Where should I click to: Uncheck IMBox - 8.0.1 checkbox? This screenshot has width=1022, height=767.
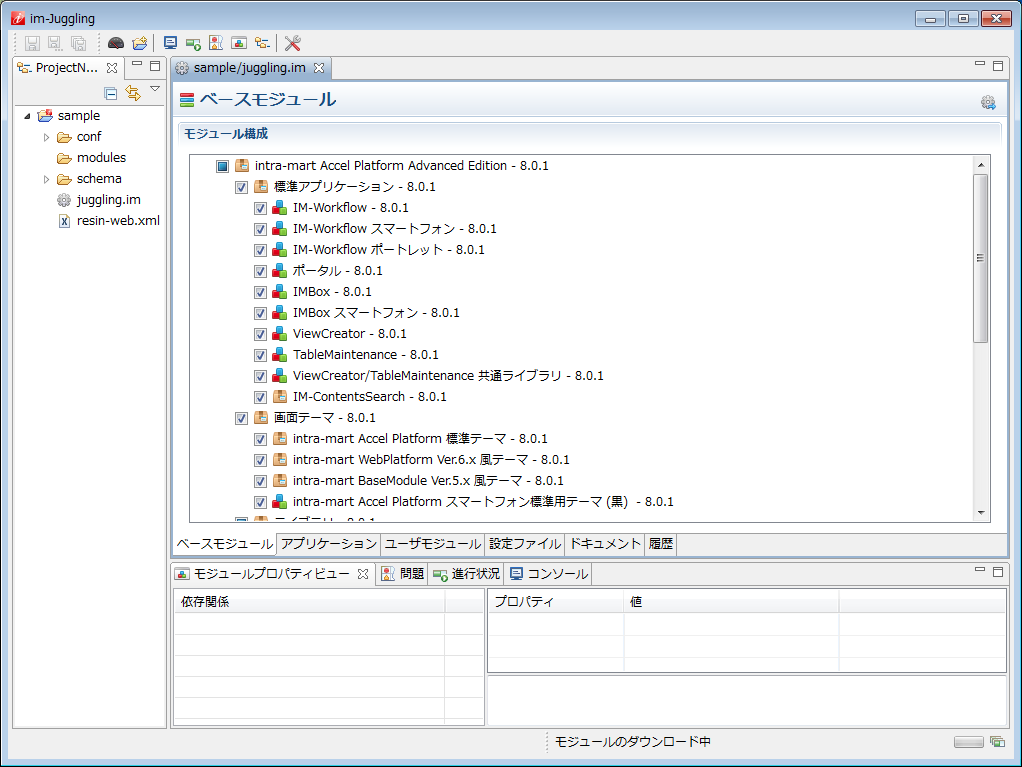tap(260, 293)
